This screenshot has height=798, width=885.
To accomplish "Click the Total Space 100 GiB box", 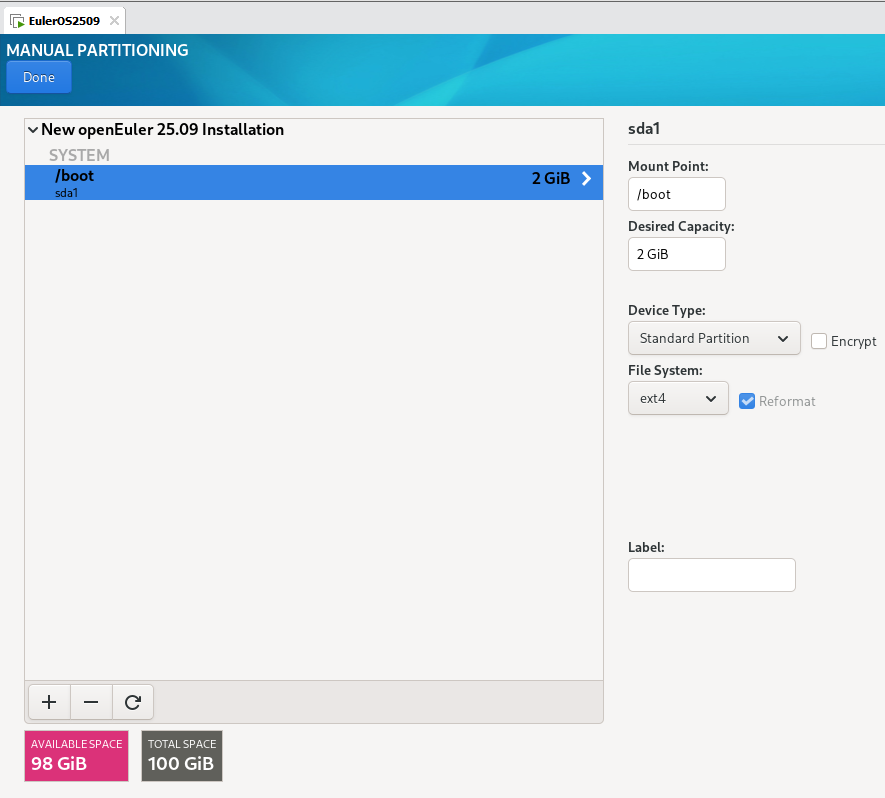I will (x=182, y=756).
